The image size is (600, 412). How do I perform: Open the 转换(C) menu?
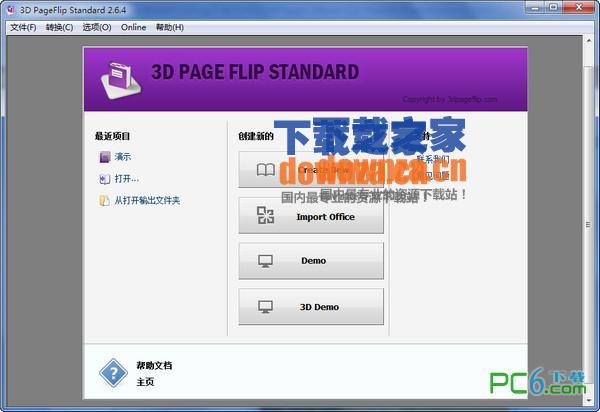(59, 27)
